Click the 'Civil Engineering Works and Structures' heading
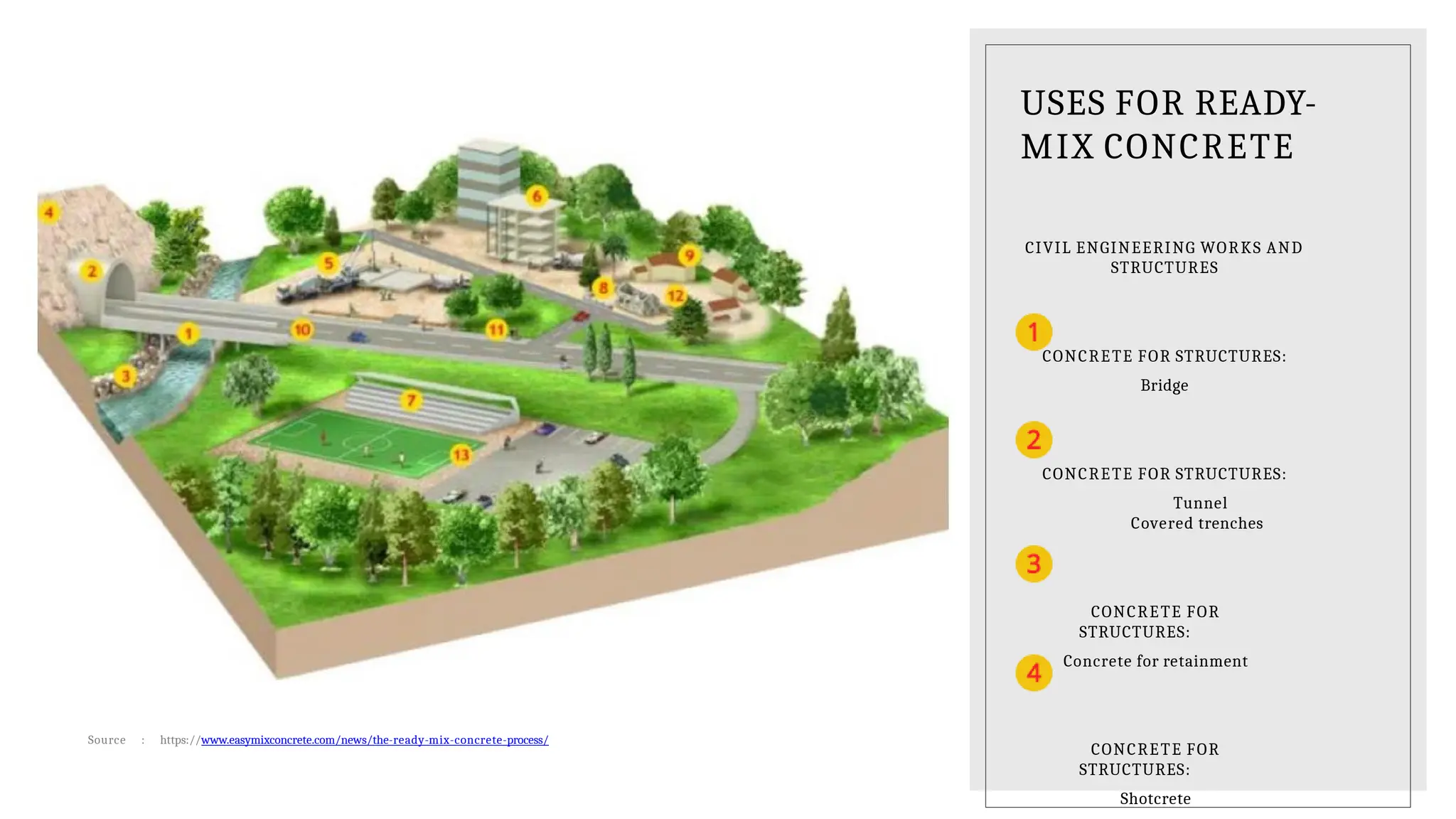The height and width of the screenshot is (819, 1456). (1164, 257)
